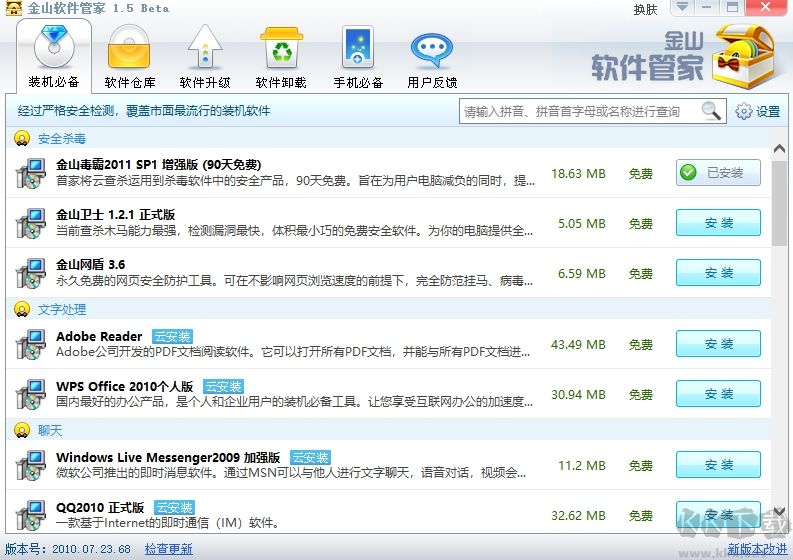This screenshot has width=793, height=560.
Task: Select Windows Live Messenger2009 加强版 title
Action: pos(168,457)
